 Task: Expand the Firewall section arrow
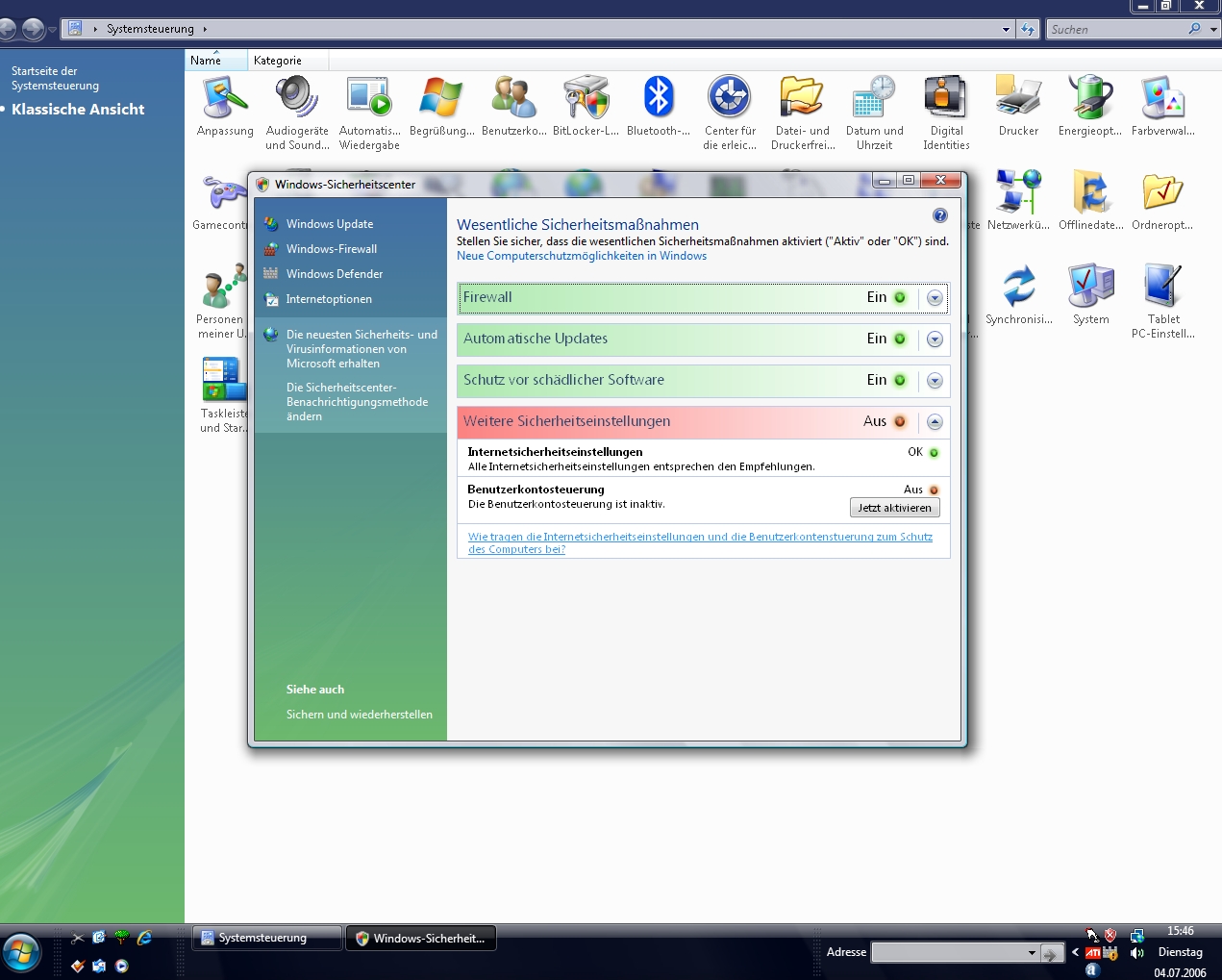coord(935,298)
